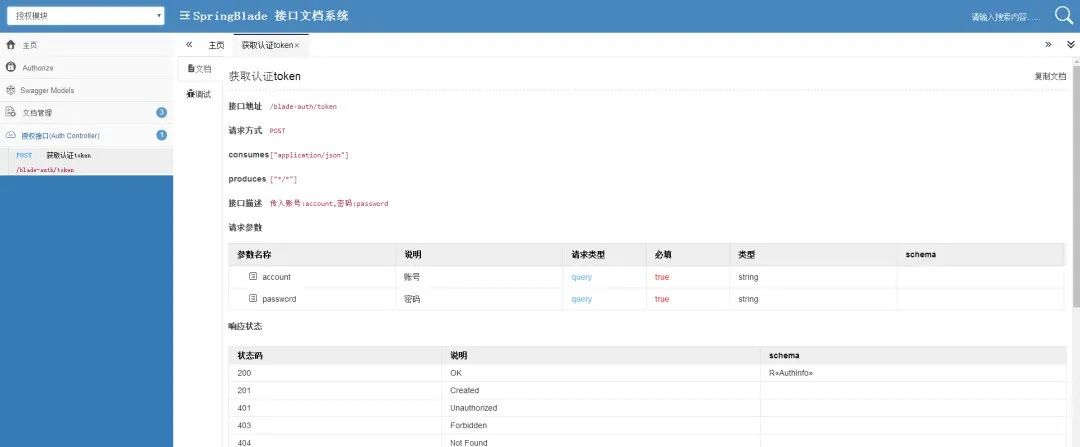The height and width of the screenshot is (447, 1080).
Task: Open Swagger Models in sidebar
Action: tap(86, 90)
